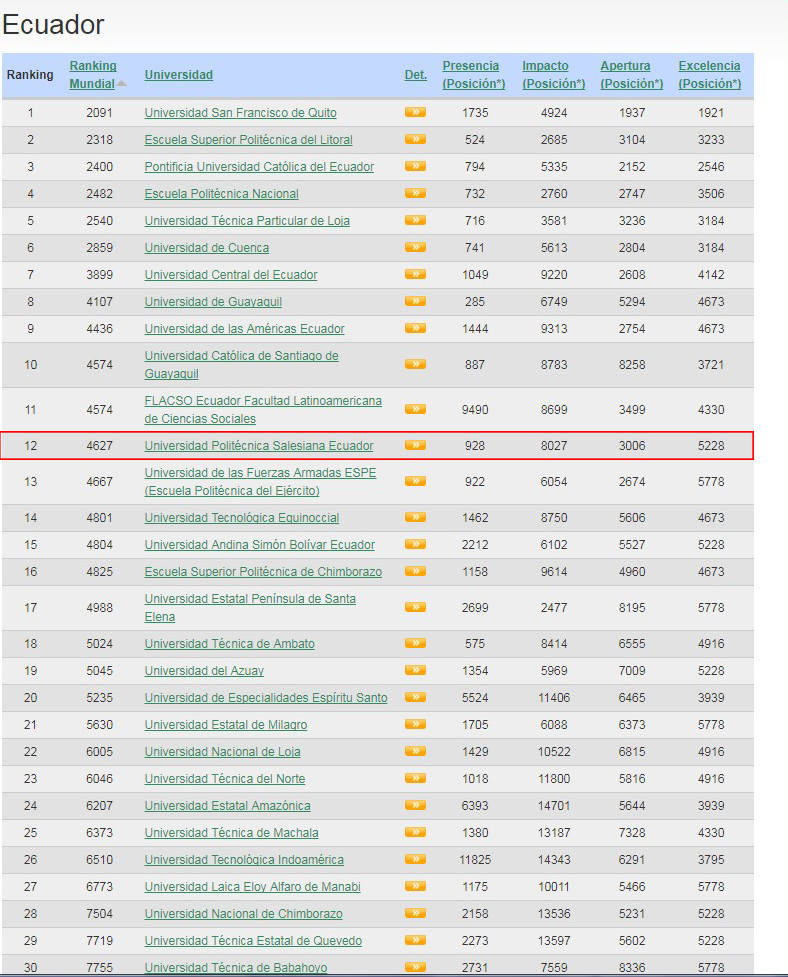Open Universidad de Cuenca link
Viewport: 788px width, 977px height.
click(x=207, y=247)
